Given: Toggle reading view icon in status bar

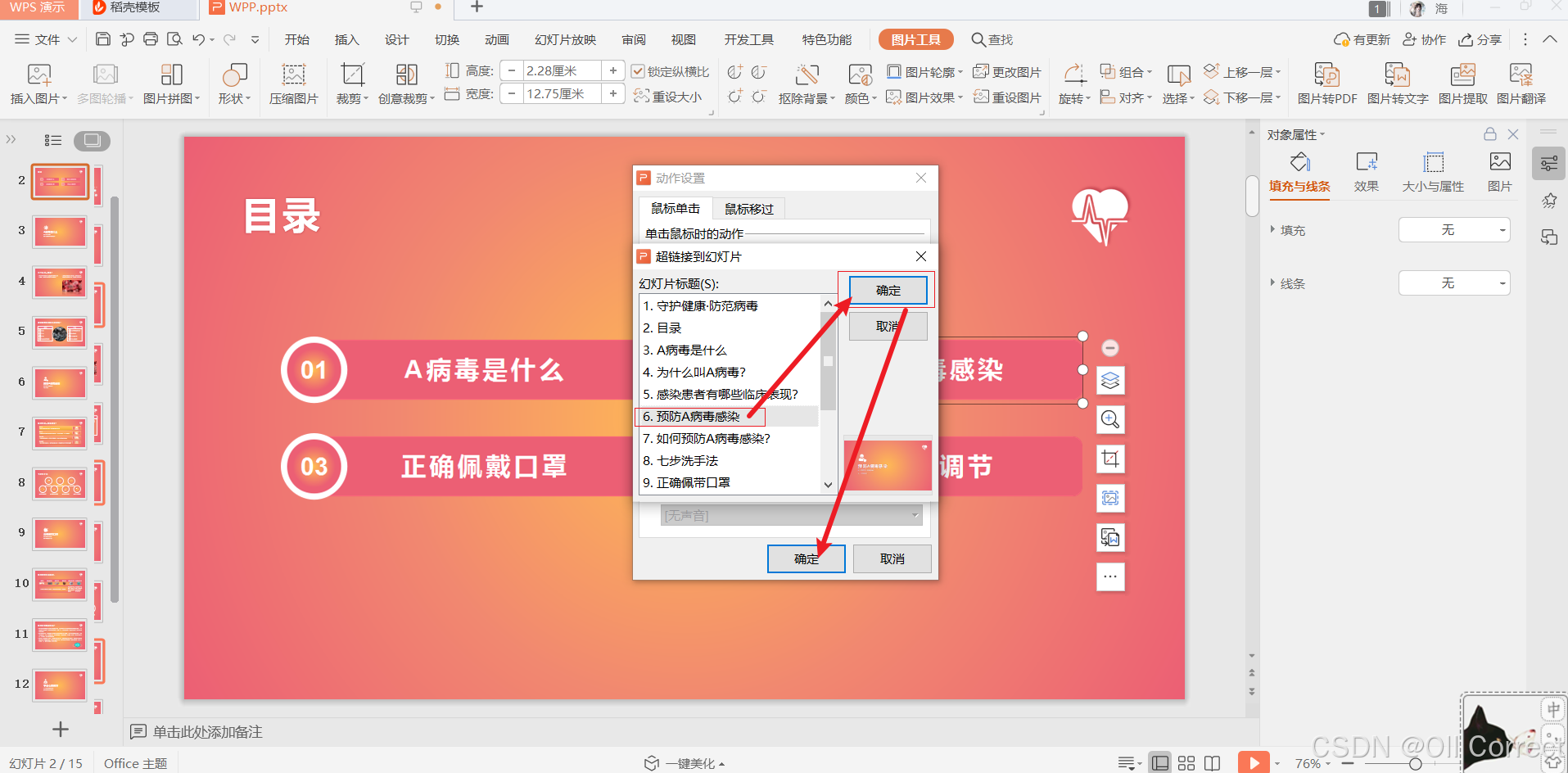Looking at the screenshot, I should pos(1213,763).
